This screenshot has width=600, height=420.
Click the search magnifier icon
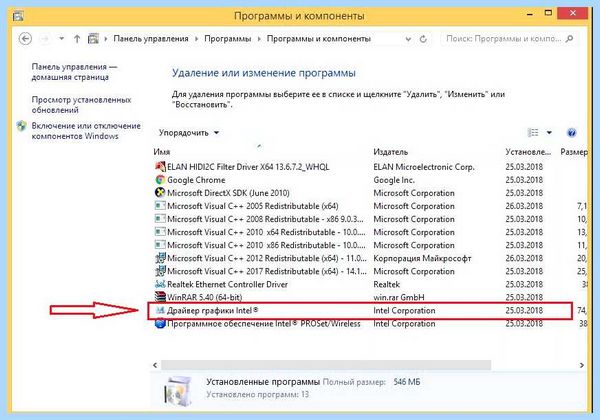pos(569,39)
